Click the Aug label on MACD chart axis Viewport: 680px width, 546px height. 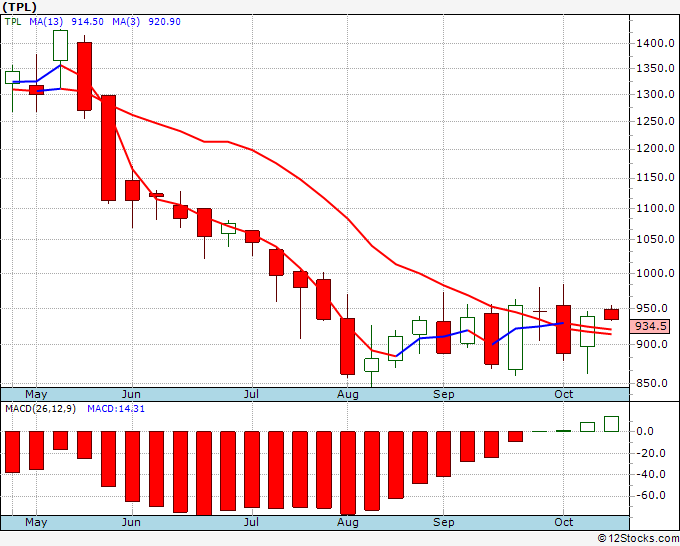coord(348,523)
